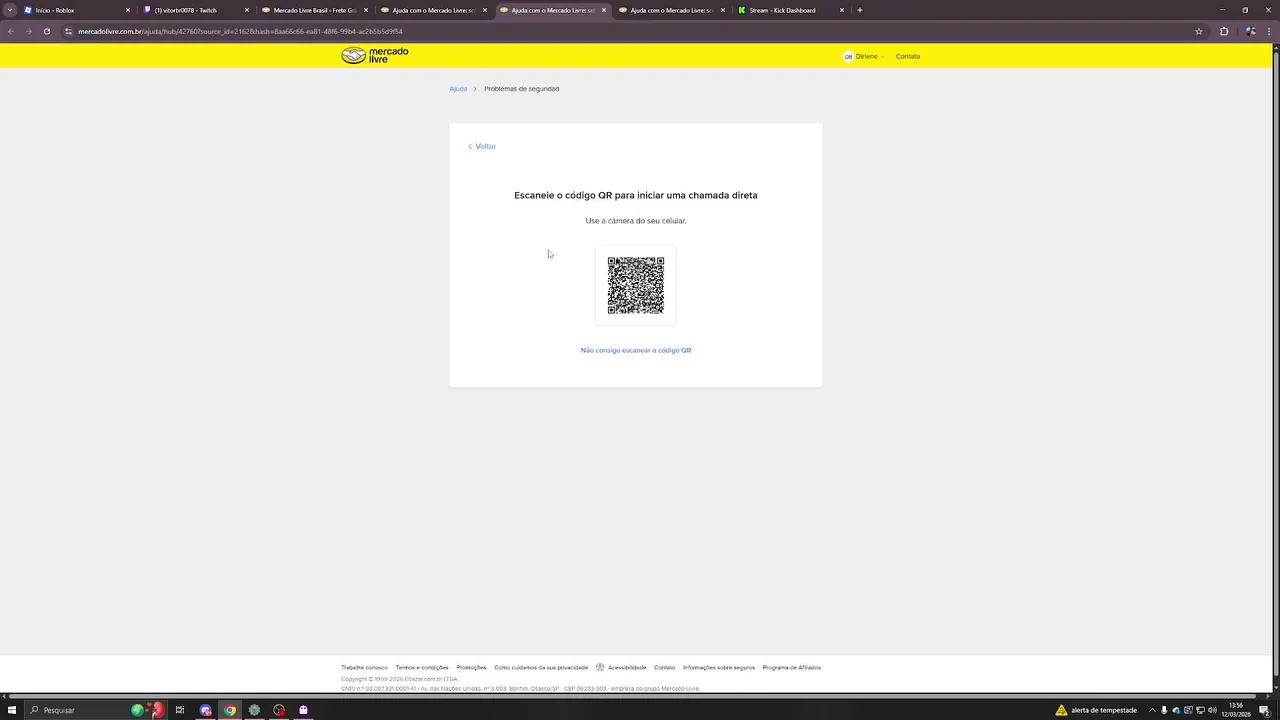Image resolution: width=1280 pixels, height=720 pixels.
Task: Open the volume control tray icon
Action: pos(1212,710)
